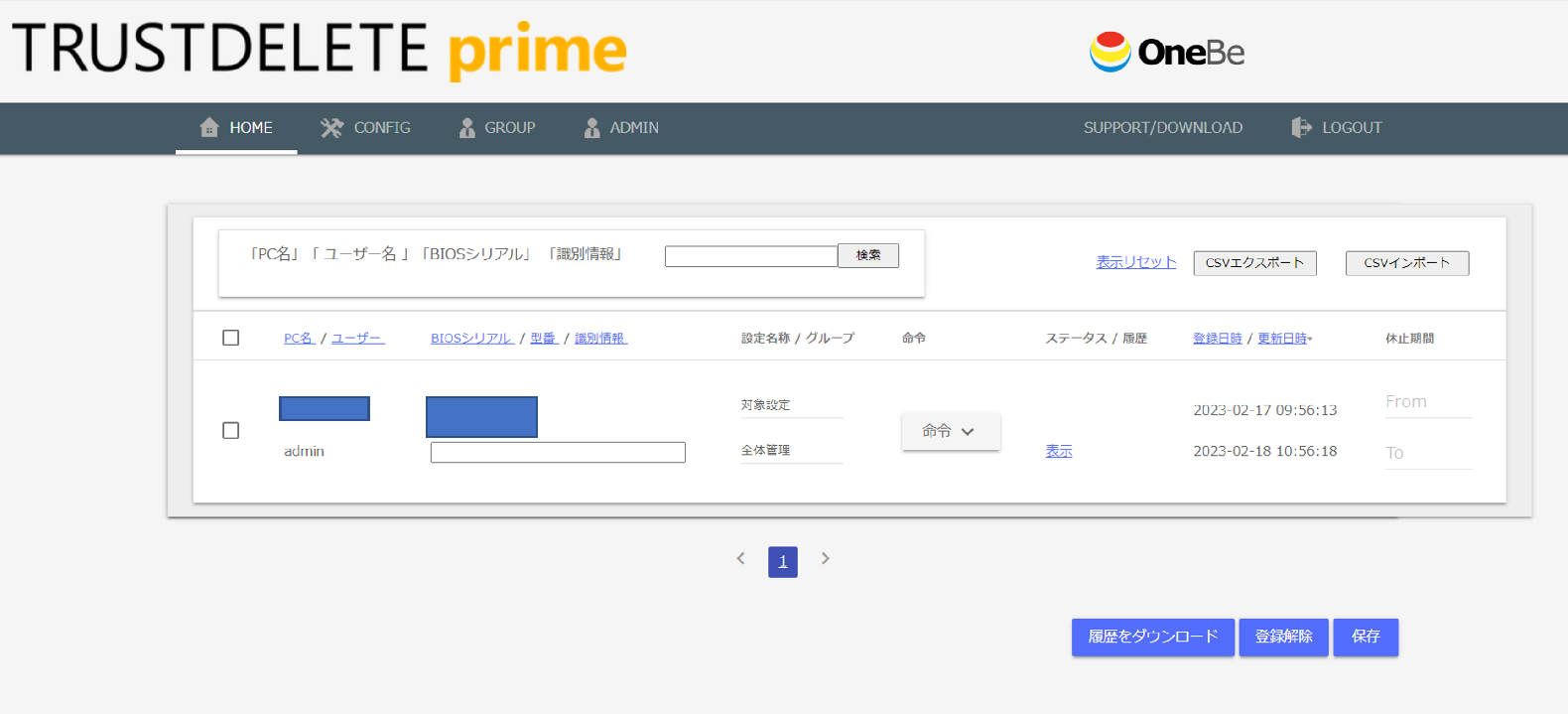Click the 休止期間 column header

click(x=1409, y=338)
